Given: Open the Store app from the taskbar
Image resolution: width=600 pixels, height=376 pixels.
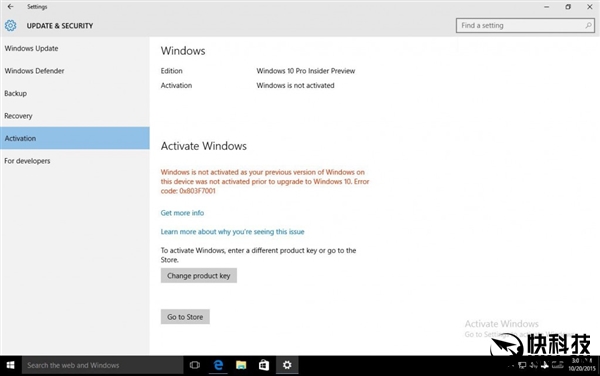Looking at the screenshot, I should point(264,365).
